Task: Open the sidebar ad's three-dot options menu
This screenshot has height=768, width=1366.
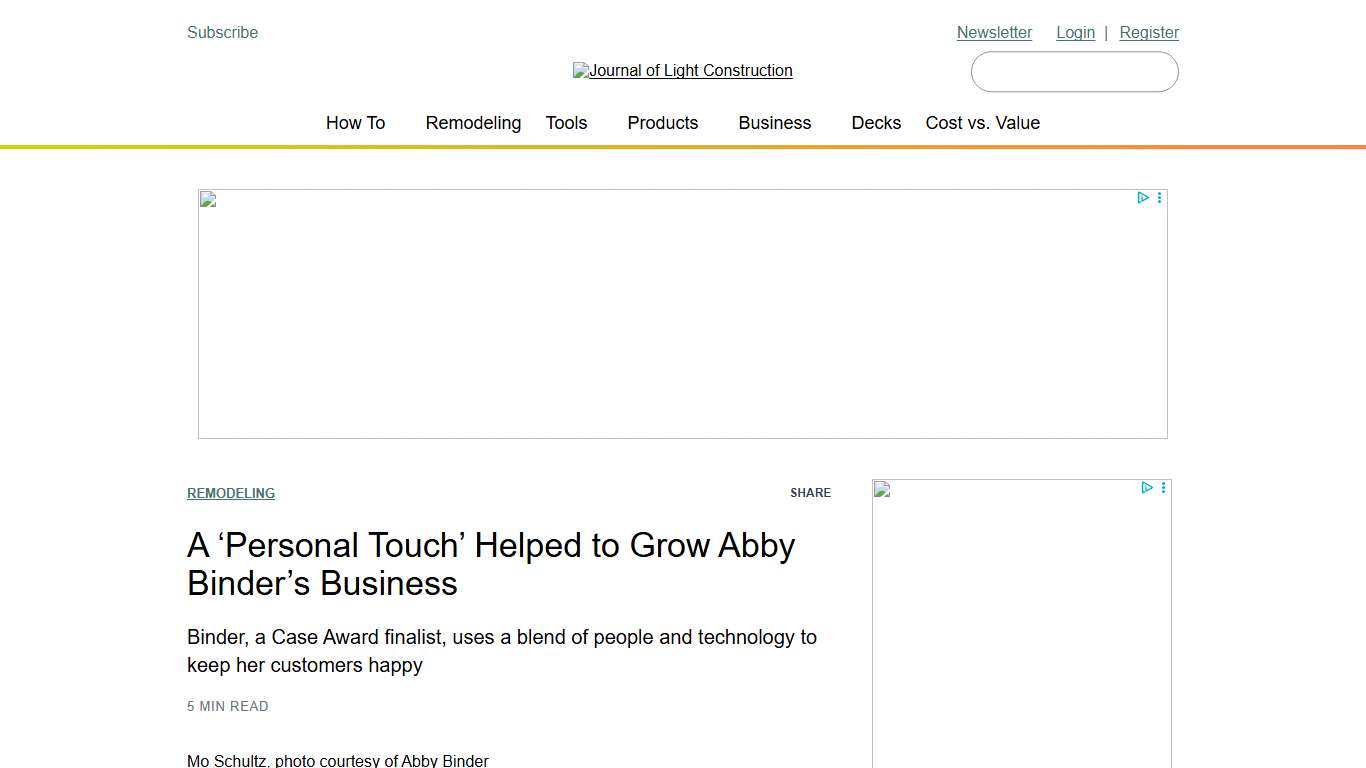Action: pos(1163,487)
